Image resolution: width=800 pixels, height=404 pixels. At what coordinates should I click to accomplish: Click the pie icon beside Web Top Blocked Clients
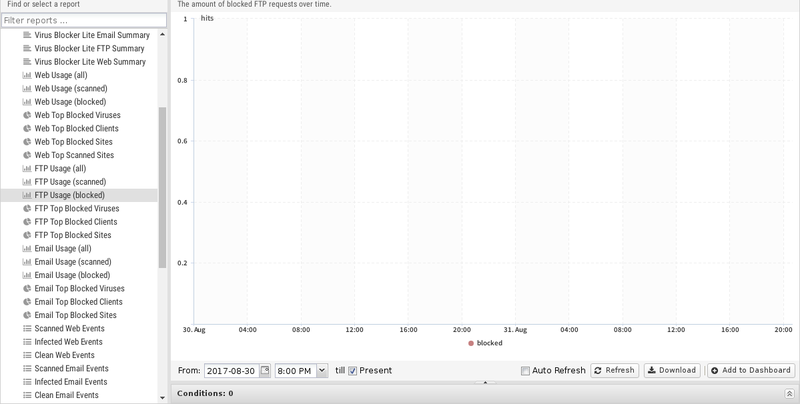[x=27, y=129]
